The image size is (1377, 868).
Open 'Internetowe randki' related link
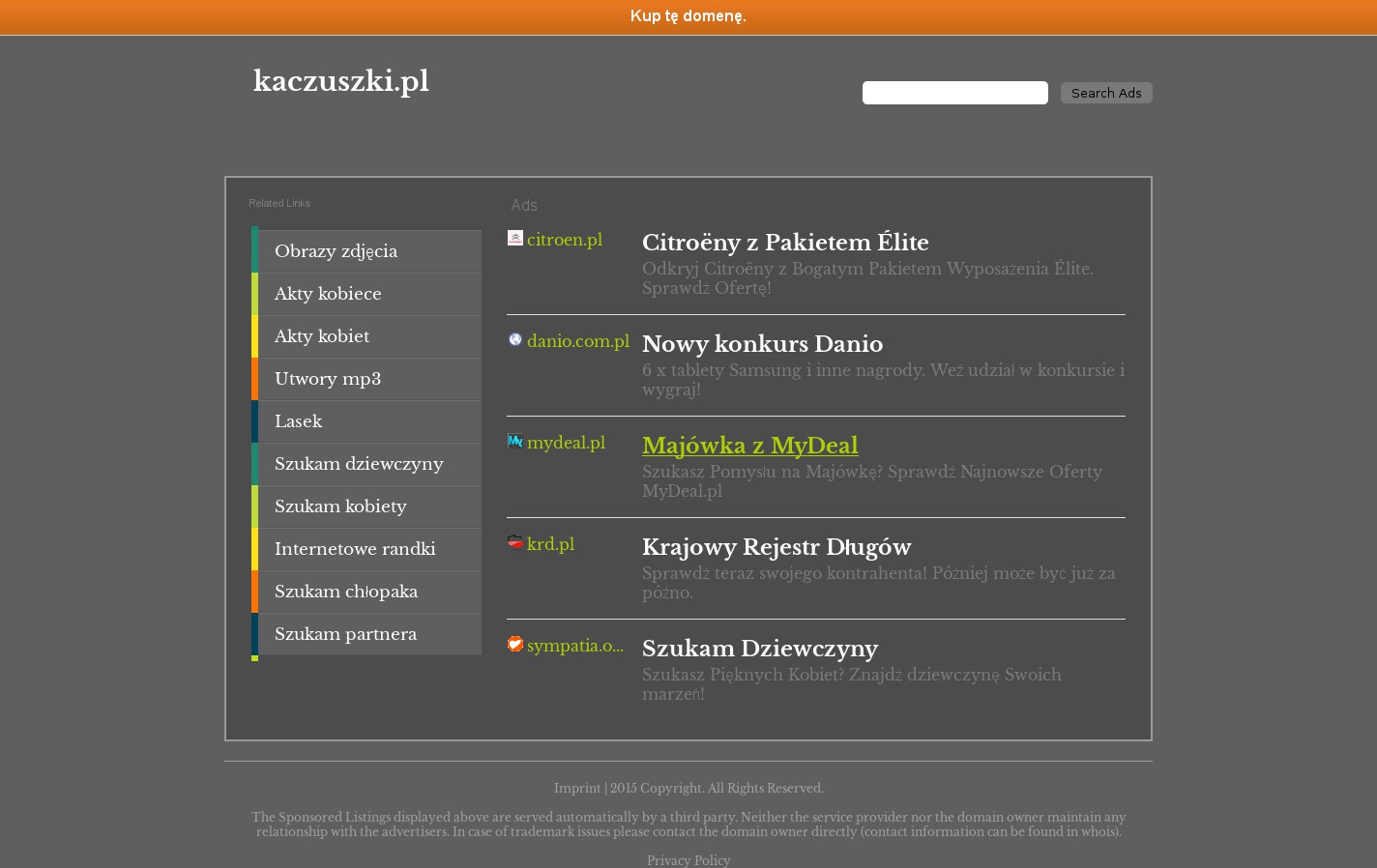pyautogui.click(x=354, y=549)
